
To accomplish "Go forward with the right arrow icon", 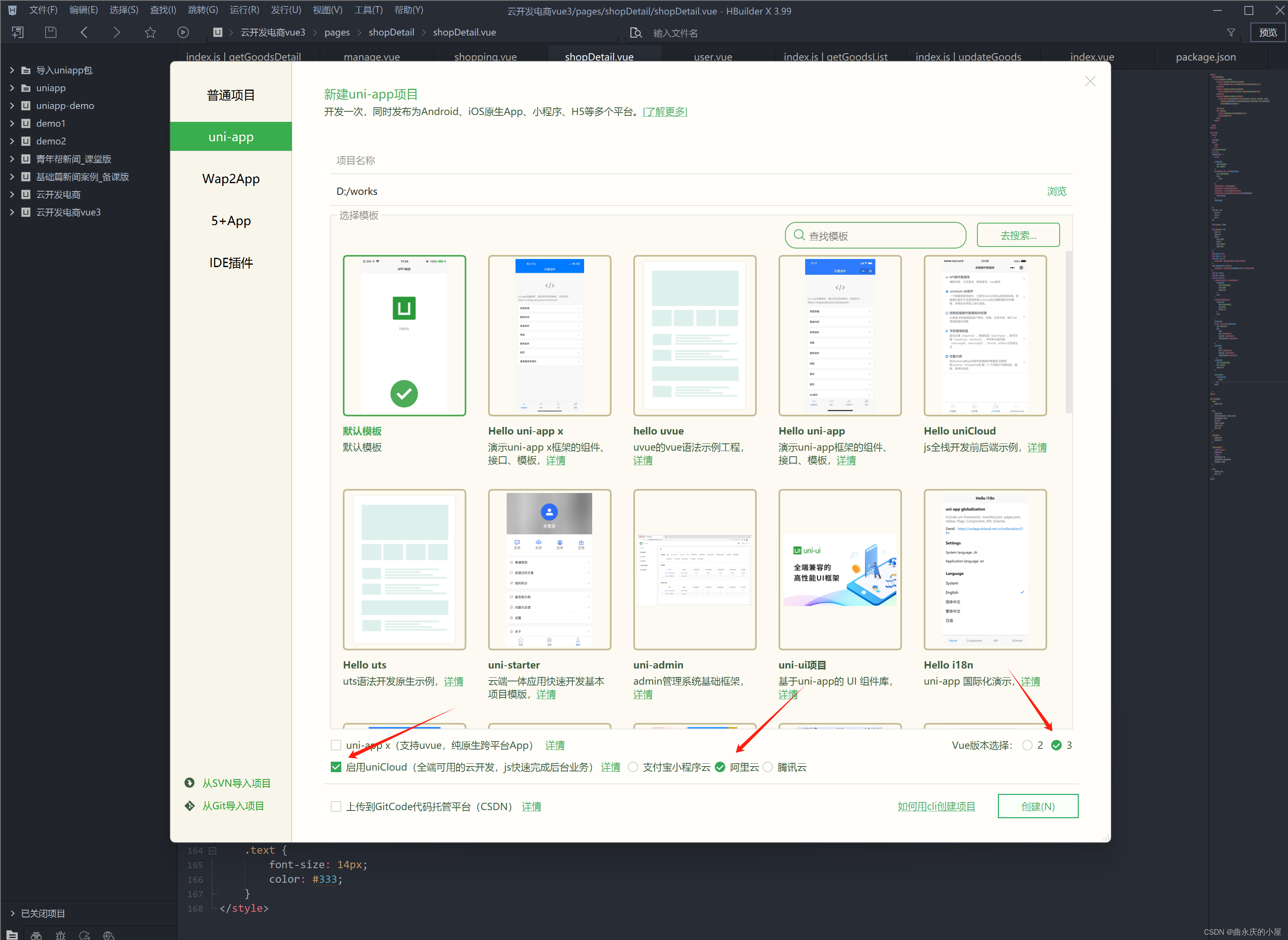I will [x=117, y=32].
